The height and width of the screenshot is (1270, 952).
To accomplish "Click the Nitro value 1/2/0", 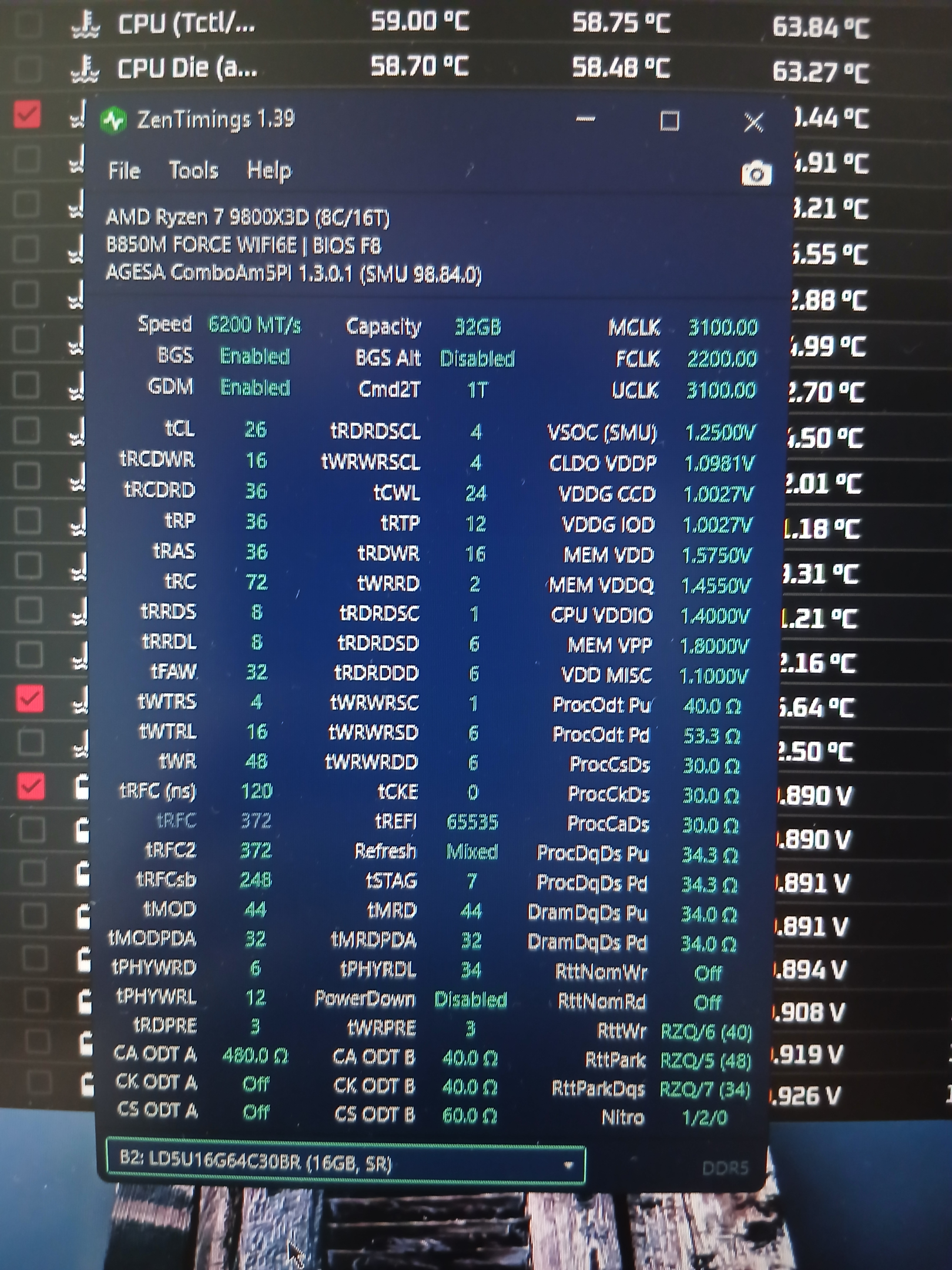I will click(705, 1118).
